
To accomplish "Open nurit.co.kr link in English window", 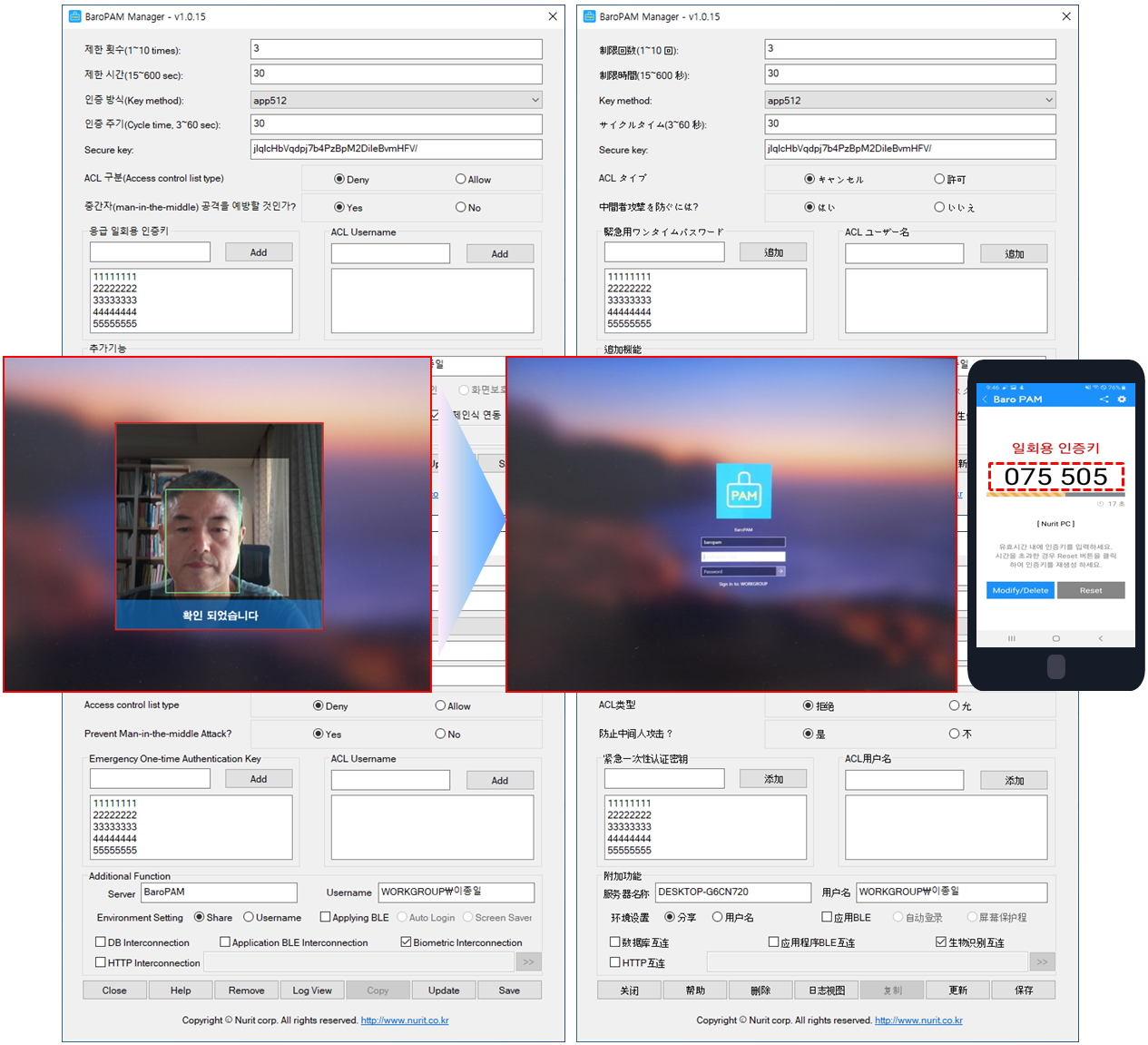I will click(405, 1020).
